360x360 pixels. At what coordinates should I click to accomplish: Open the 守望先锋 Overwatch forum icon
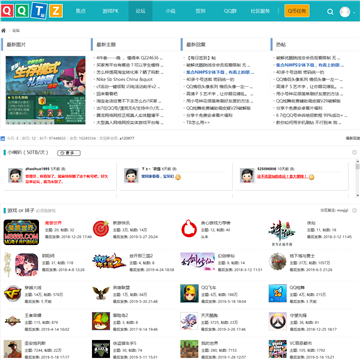tap(278, 321)
